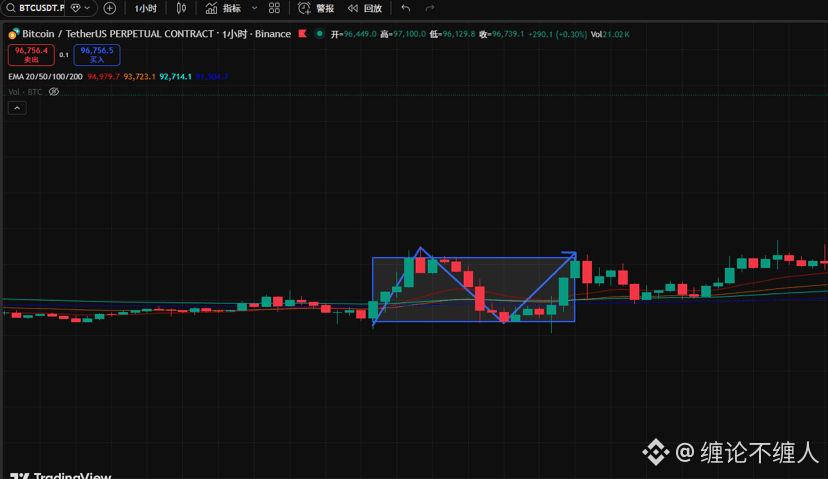Screen dimensions: 828x479
Task: Click the green market status dot
Action: (319, 34)
